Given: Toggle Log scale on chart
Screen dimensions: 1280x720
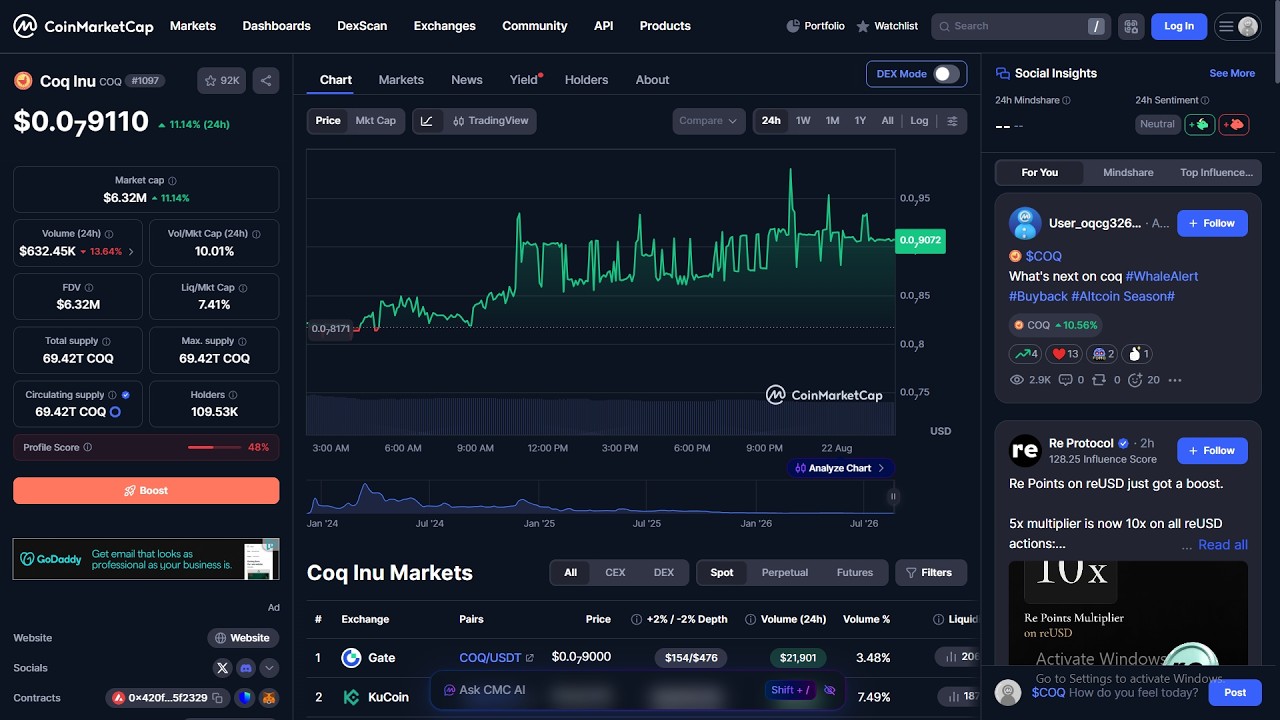Looking at the screenshot, I should (919, 121).
